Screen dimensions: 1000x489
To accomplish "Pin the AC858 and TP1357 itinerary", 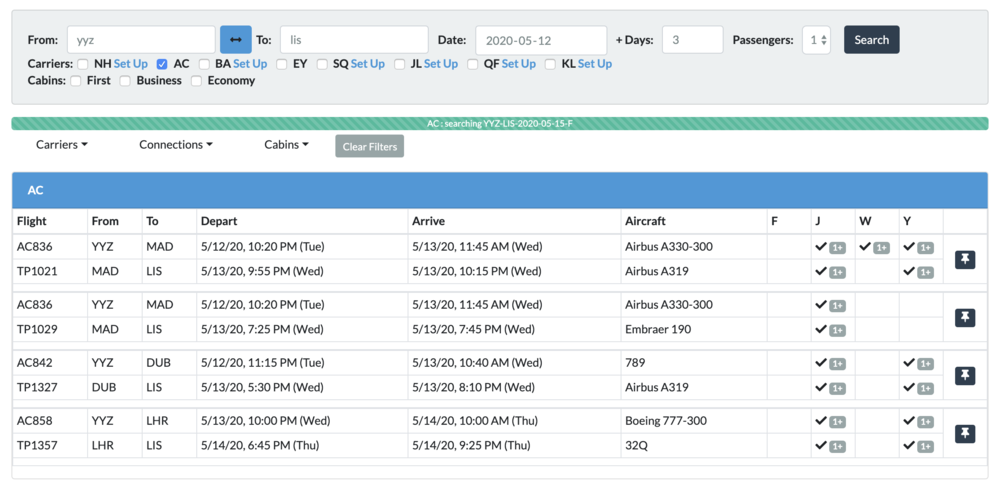I will tap(964, 433).
